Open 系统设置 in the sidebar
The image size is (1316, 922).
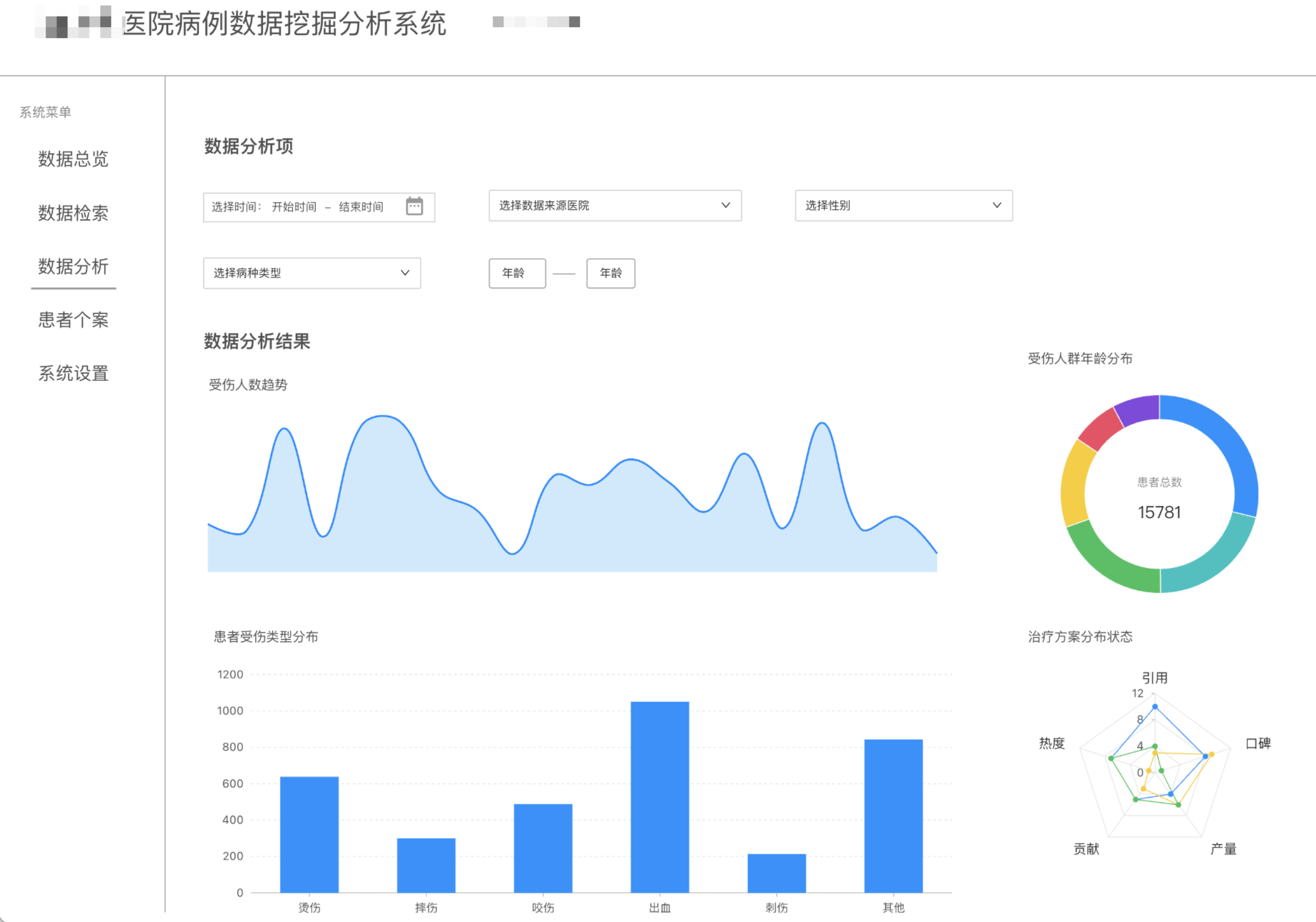coord(73,374)
